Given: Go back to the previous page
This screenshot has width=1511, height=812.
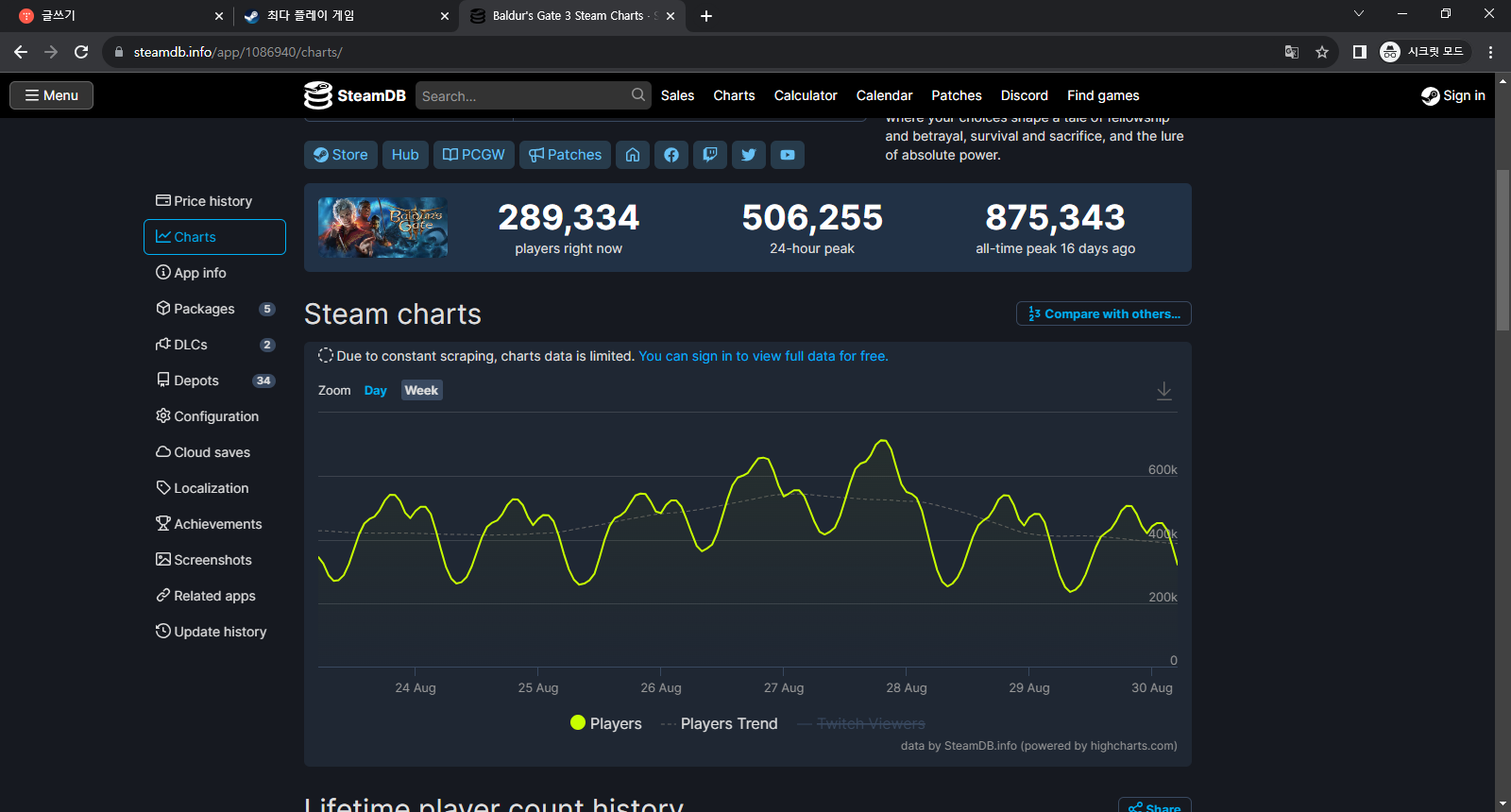Looking at the screenshot, I should tap(21, 52).
